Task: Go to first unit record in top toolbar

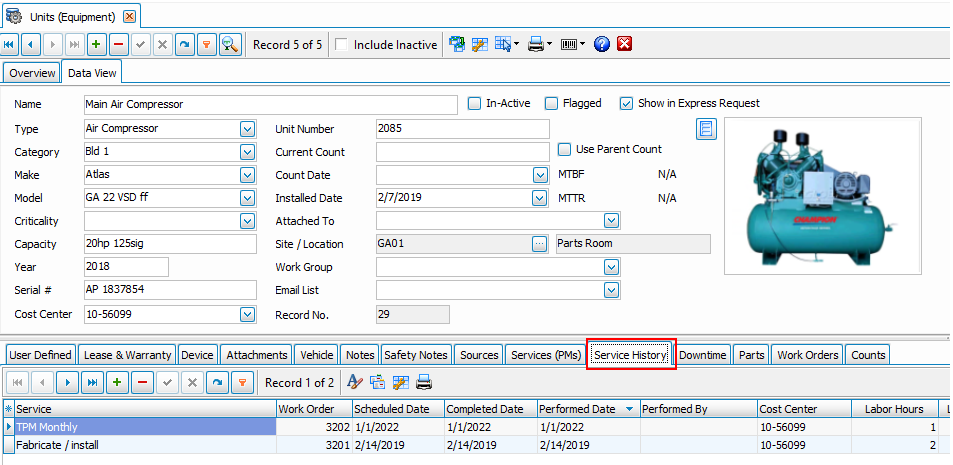Action: coord(10,44)
